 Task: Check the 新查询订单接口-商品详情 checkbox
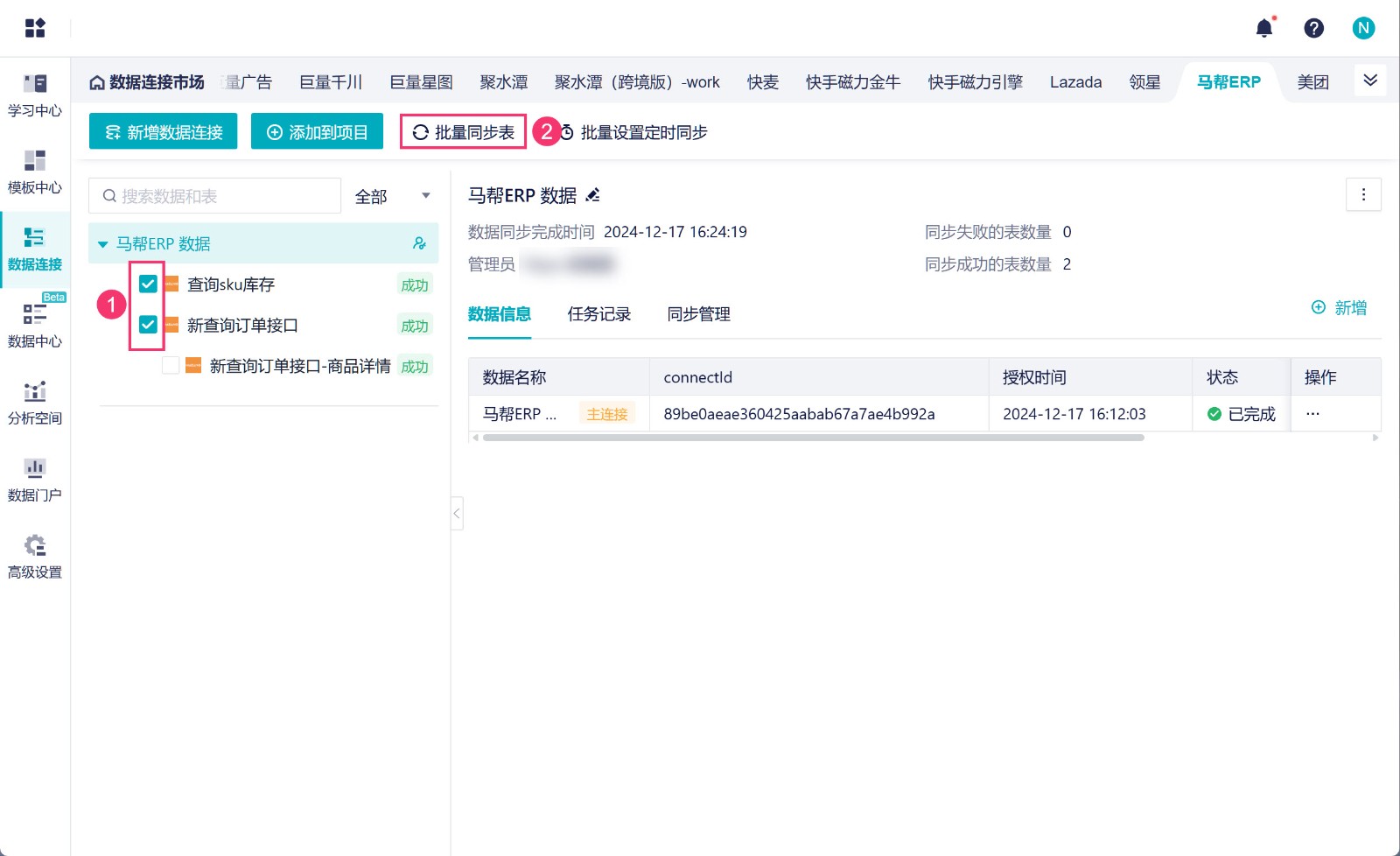coord(171,366)
